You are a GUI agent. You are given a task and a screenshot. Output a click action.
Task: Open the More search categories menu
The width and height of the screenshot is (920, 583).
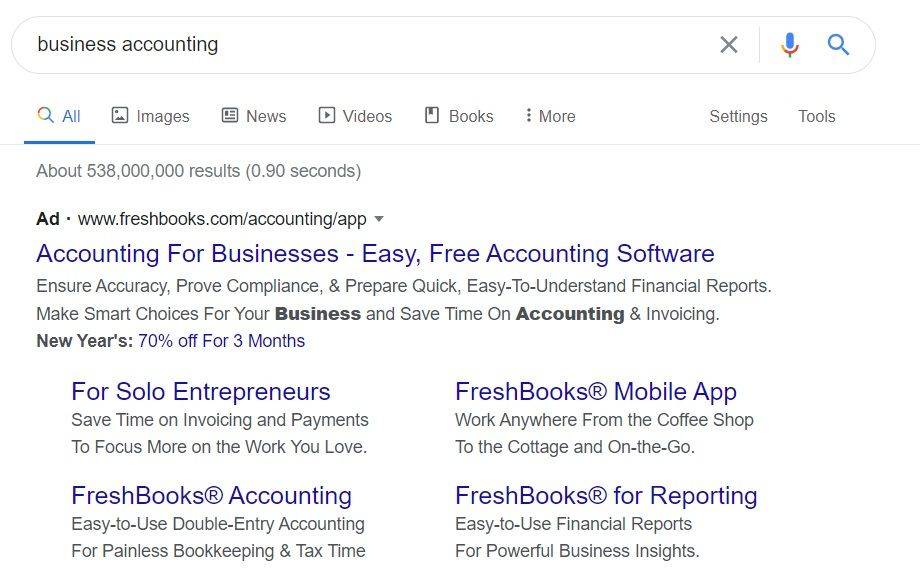(549, 116)
